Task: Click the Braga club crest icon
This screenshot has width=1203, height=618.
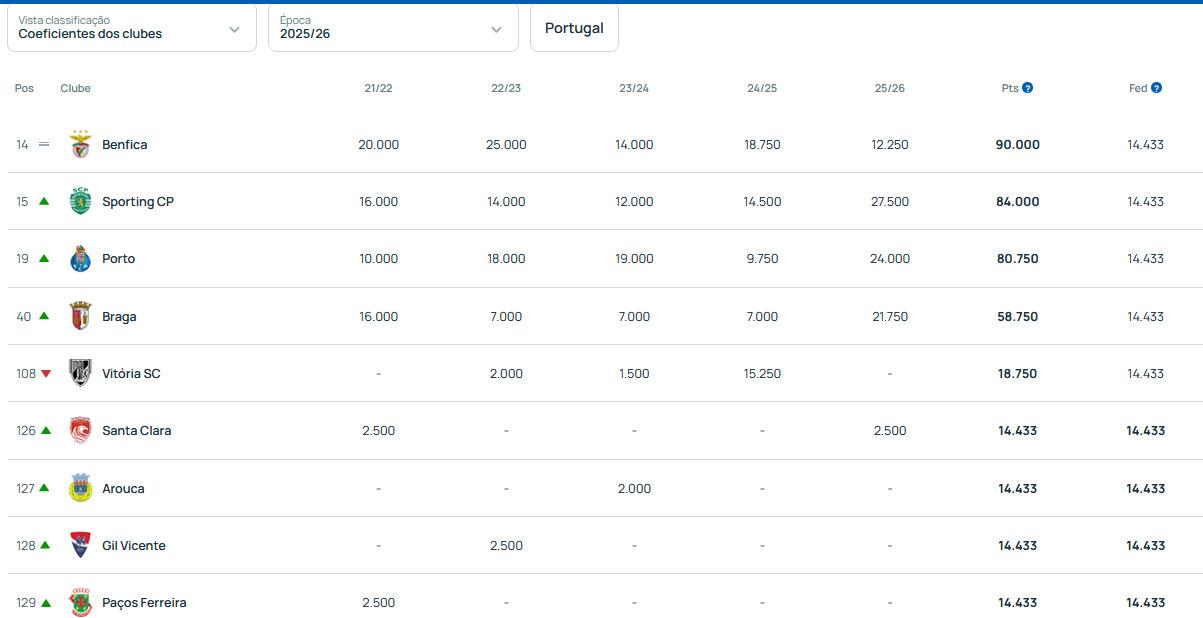Action: click(80, 316)
